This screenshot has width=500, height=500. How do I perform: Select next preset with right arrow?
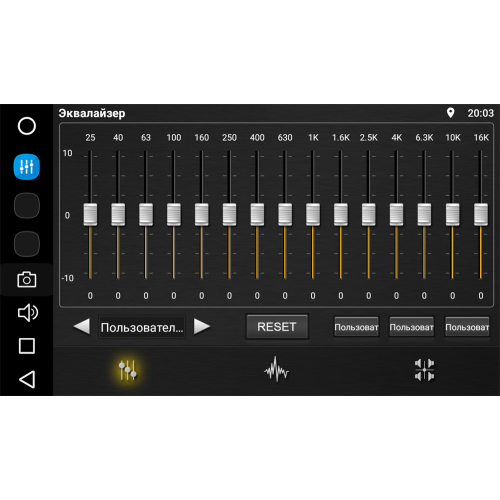coord(202,326)
